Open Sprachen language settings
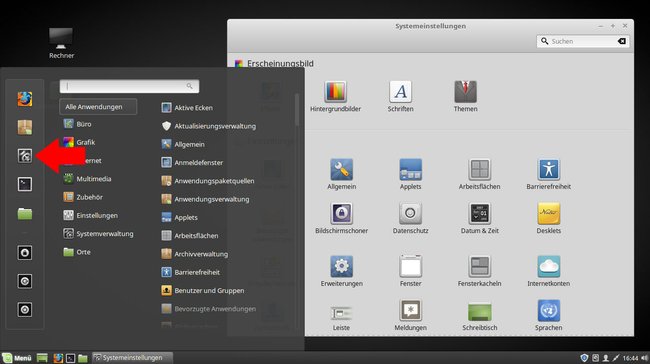Image resolution: width=650 pixels, height=364 pixels. (548, 315)
